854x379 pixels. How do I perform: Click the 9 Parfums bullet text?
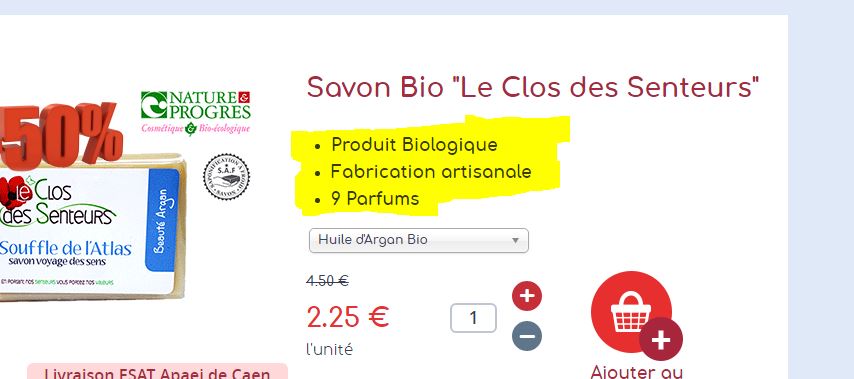(x=375, y=199)
